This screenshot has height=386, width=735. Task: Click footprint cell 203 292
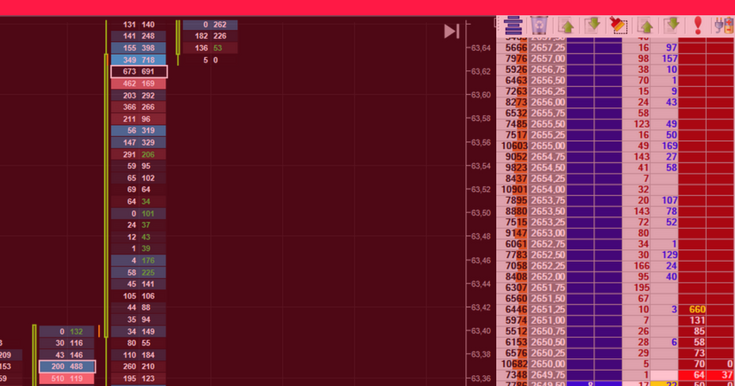coord(139,95)
